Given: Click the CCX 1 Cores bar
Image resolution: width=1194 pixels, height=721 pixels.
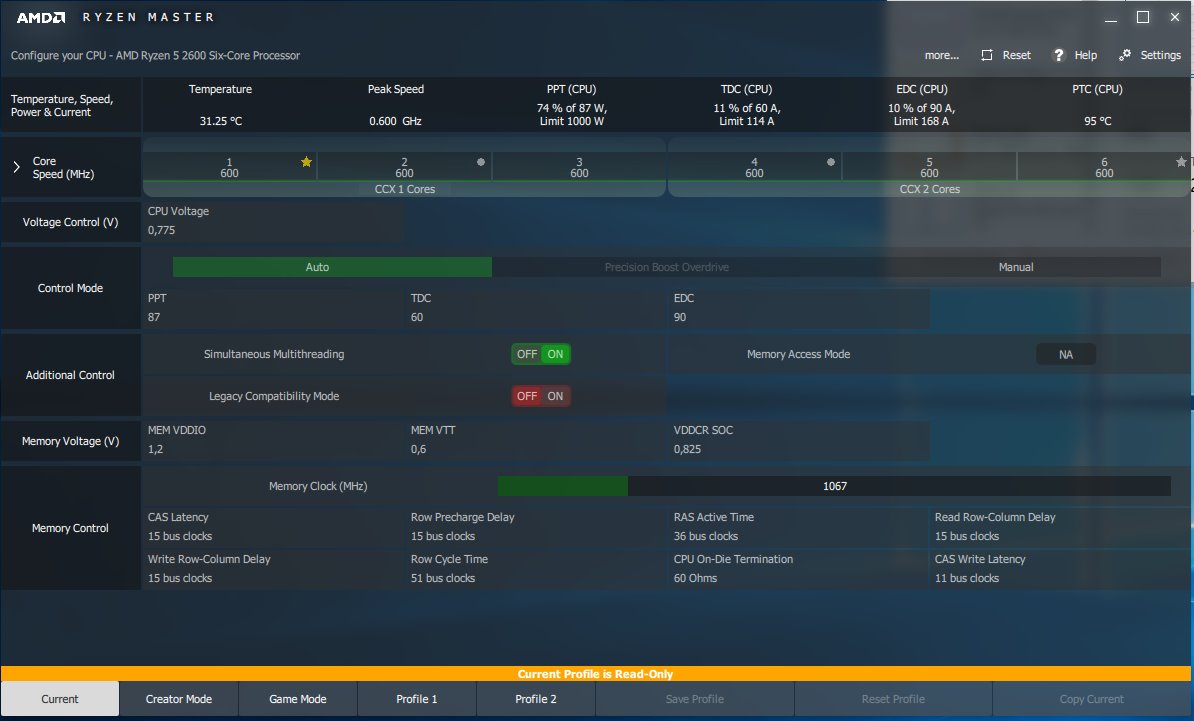Looking at the screenshot, I should (404, 189).
